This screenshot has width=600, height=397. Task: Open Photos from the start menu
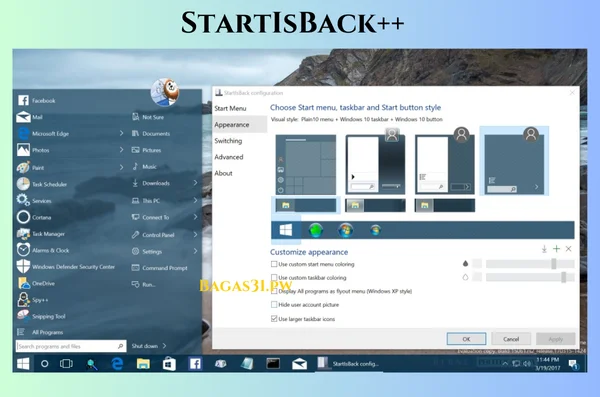(x=33, y=150)
